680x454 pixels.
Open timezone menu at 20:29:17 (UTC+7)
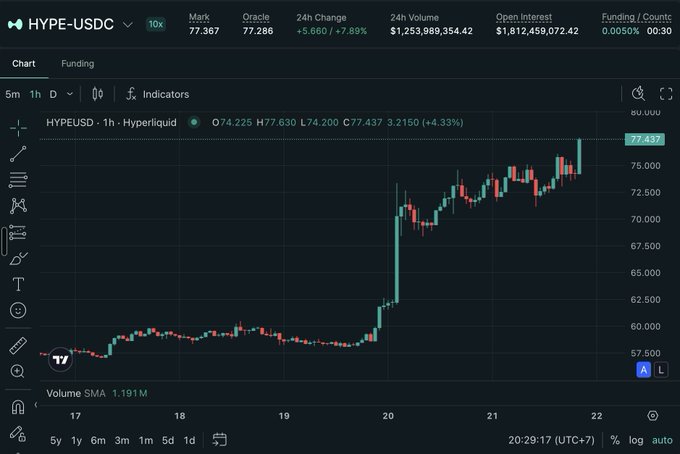(x=551, y=440)
